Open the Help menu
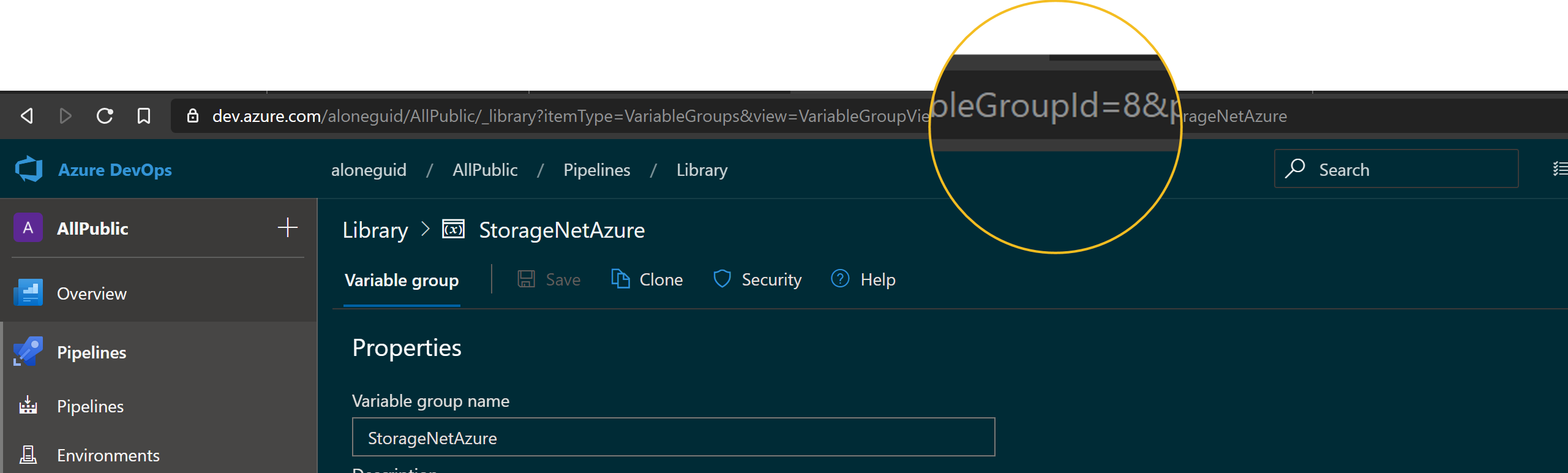The width and height of the screenshot is (1568, 473). point(863,279)
